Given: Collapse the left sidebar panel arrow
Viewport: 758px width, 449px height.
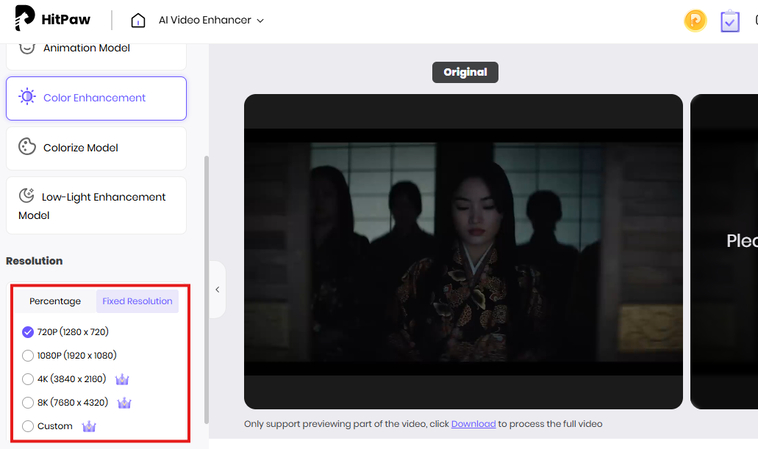Looking at the screenshot, I should [218, 290].
